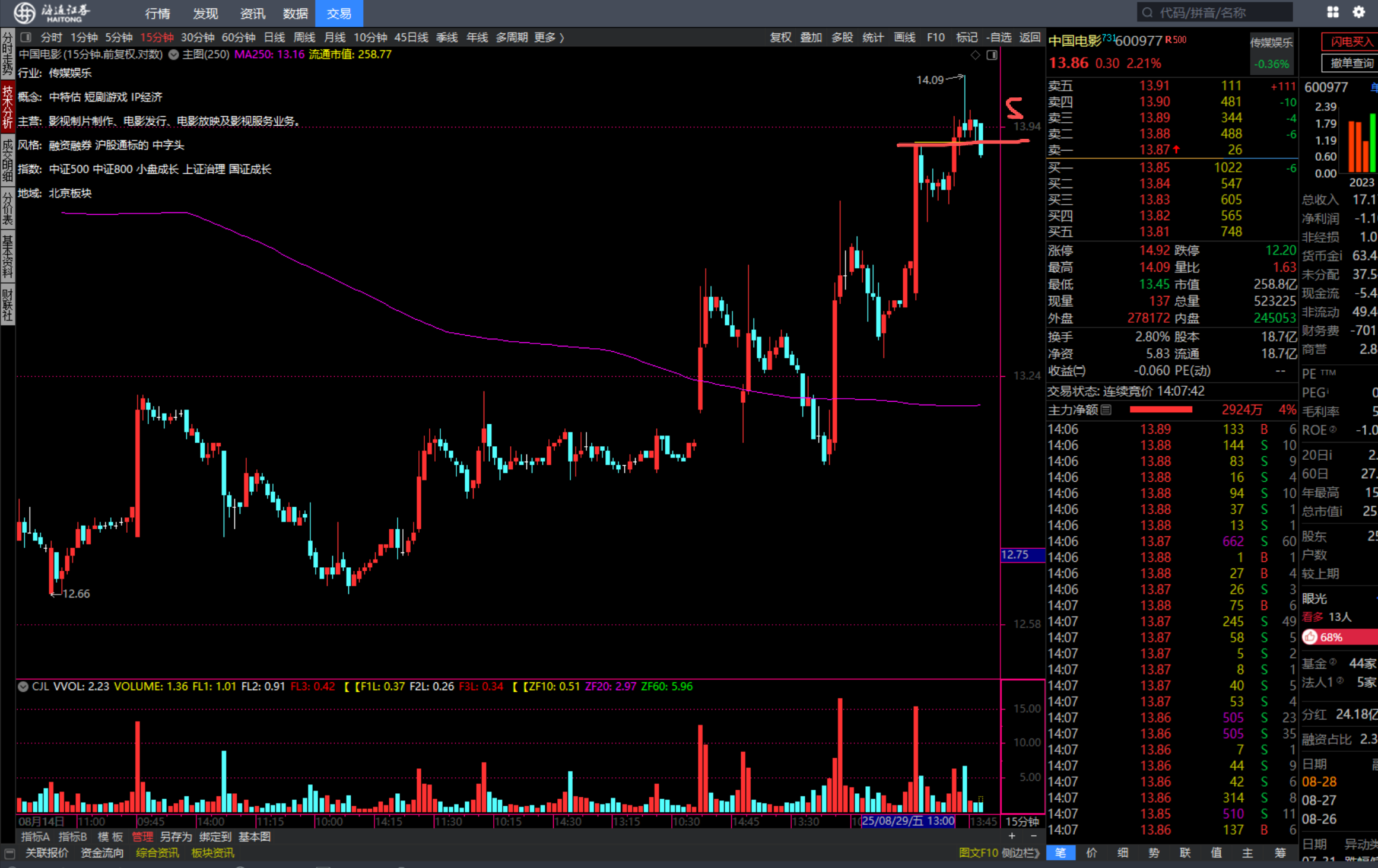This screenshot has height=868, width=1378.
Task: Click the R500 badge next to the stock code
Action: point(1176,39)
